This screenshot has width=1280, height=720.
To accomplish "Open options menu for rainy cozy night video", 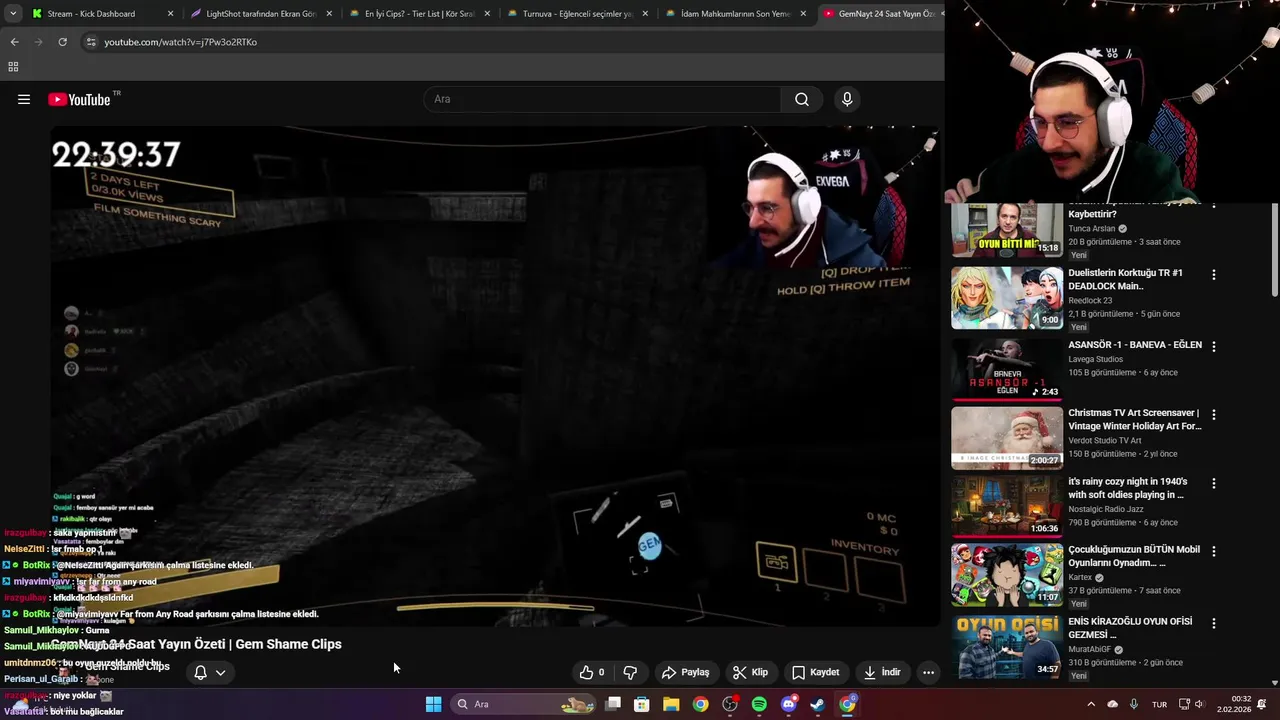I will click(1214, 483).
